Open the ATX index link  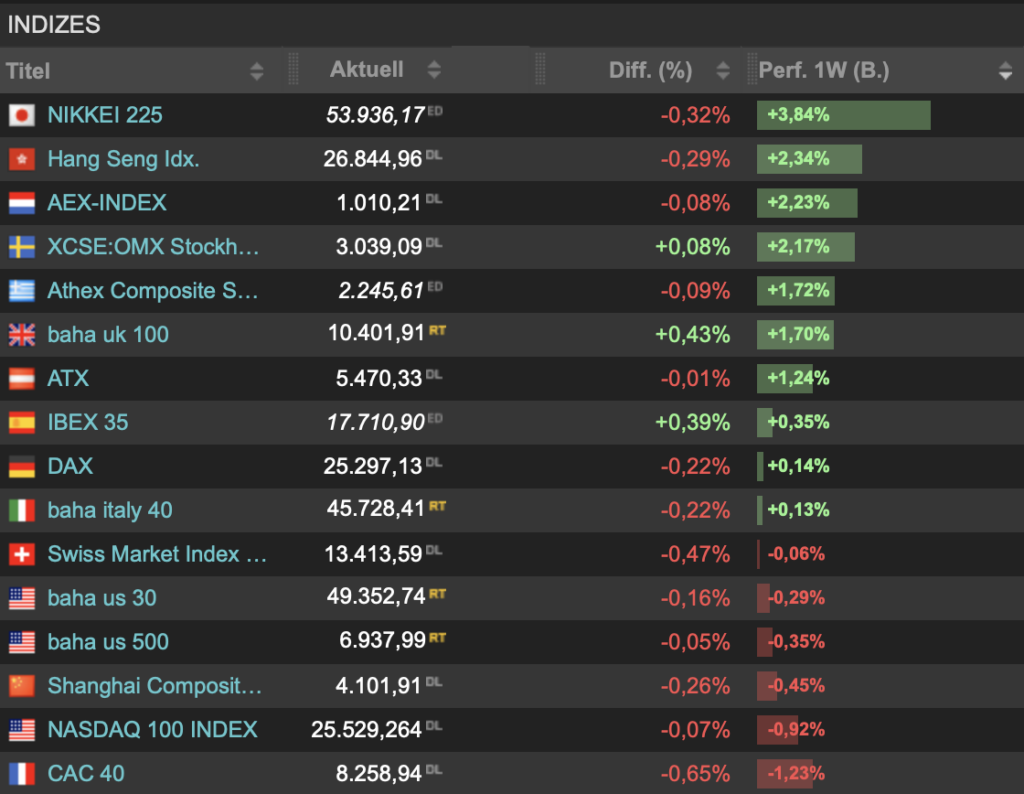point(68,378)
